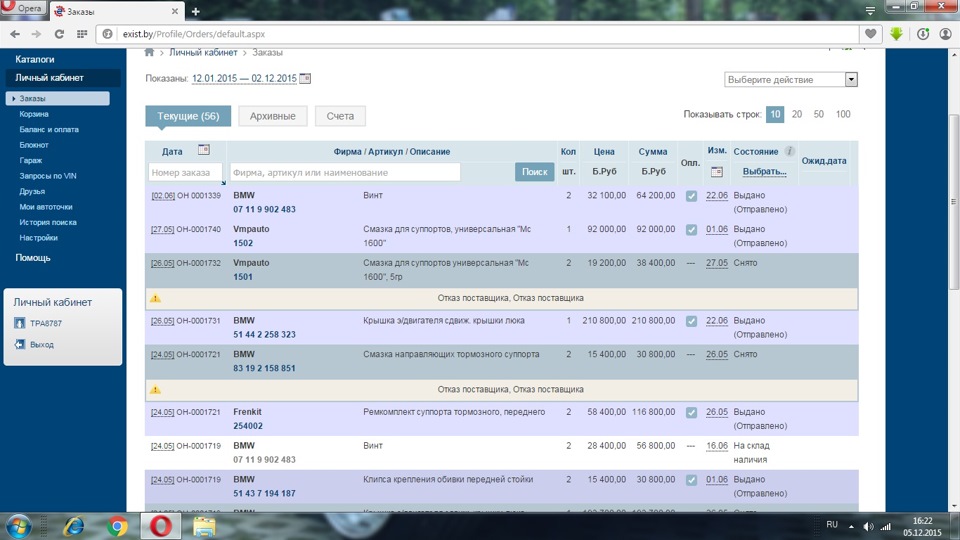Click the page vertical scrollbar
960x540 pixels.
pos(953,202)
